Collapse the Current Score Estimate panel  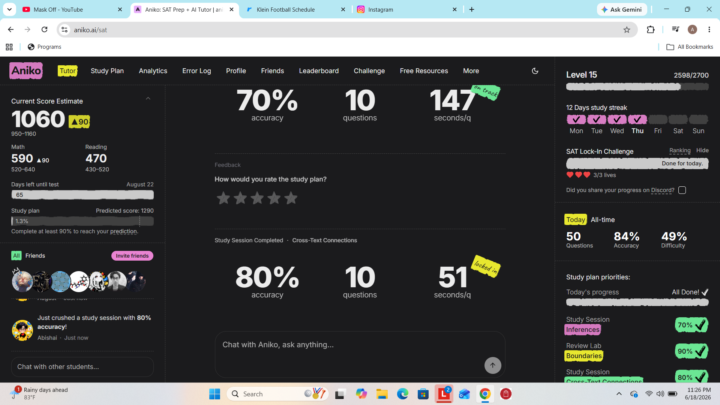[x=148, y=99]
